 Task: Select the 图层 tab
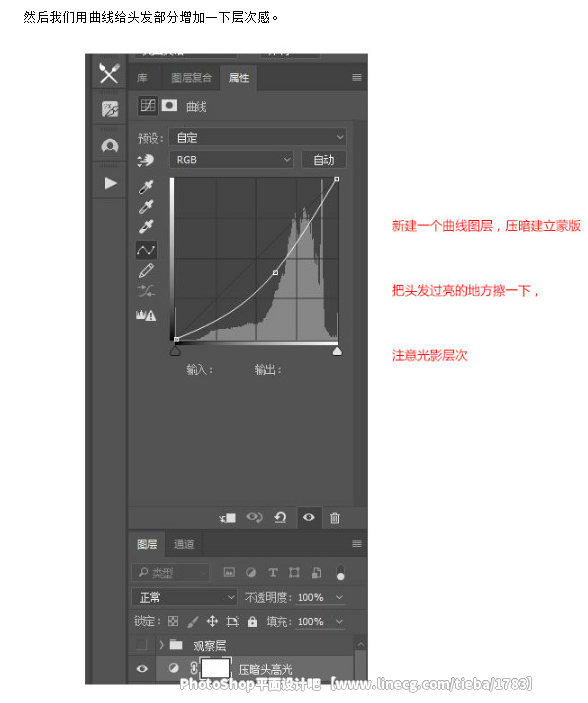tap(147, 544)
